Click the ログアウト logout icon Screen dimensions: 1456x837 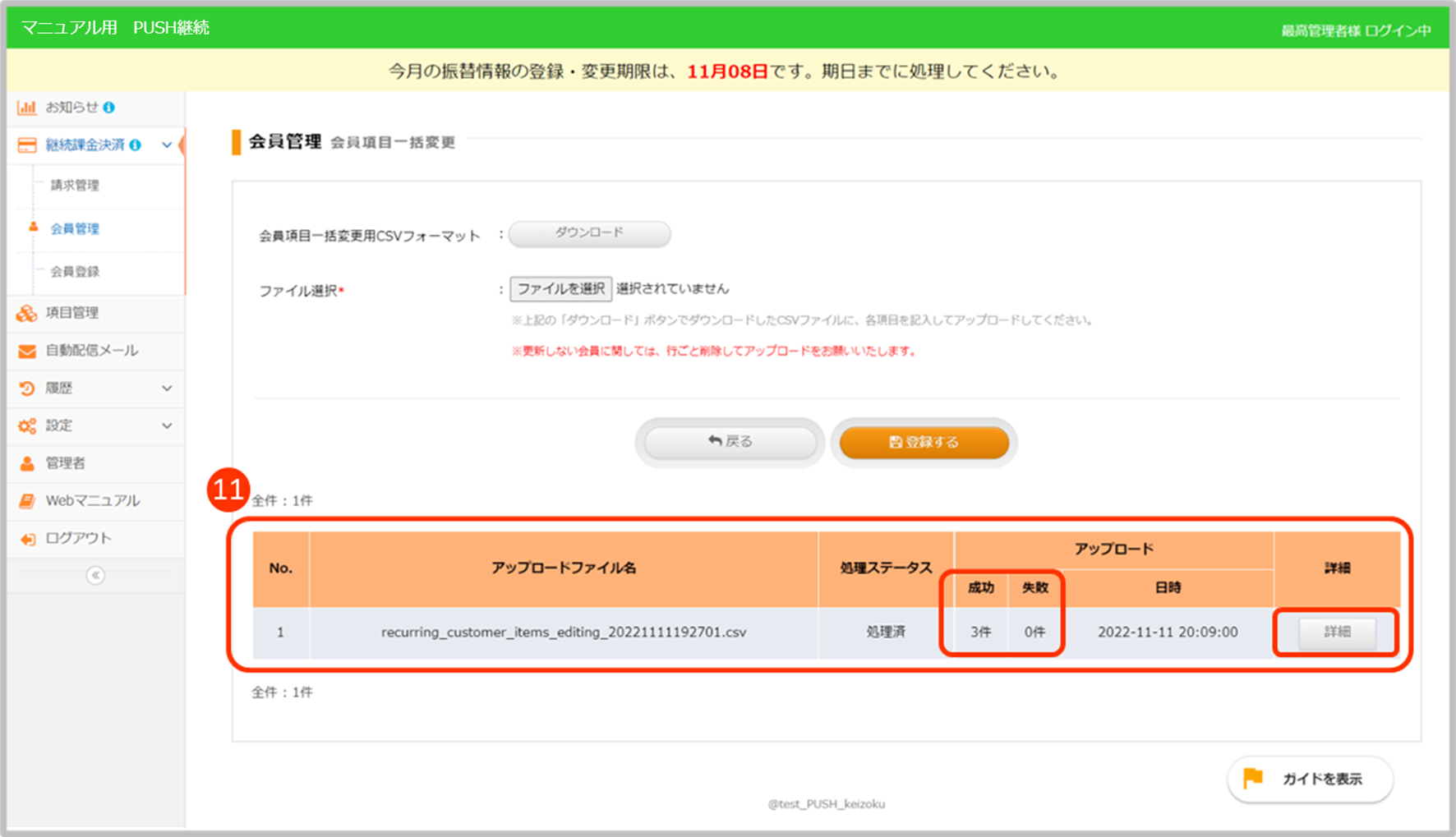[x=27, y=539]
